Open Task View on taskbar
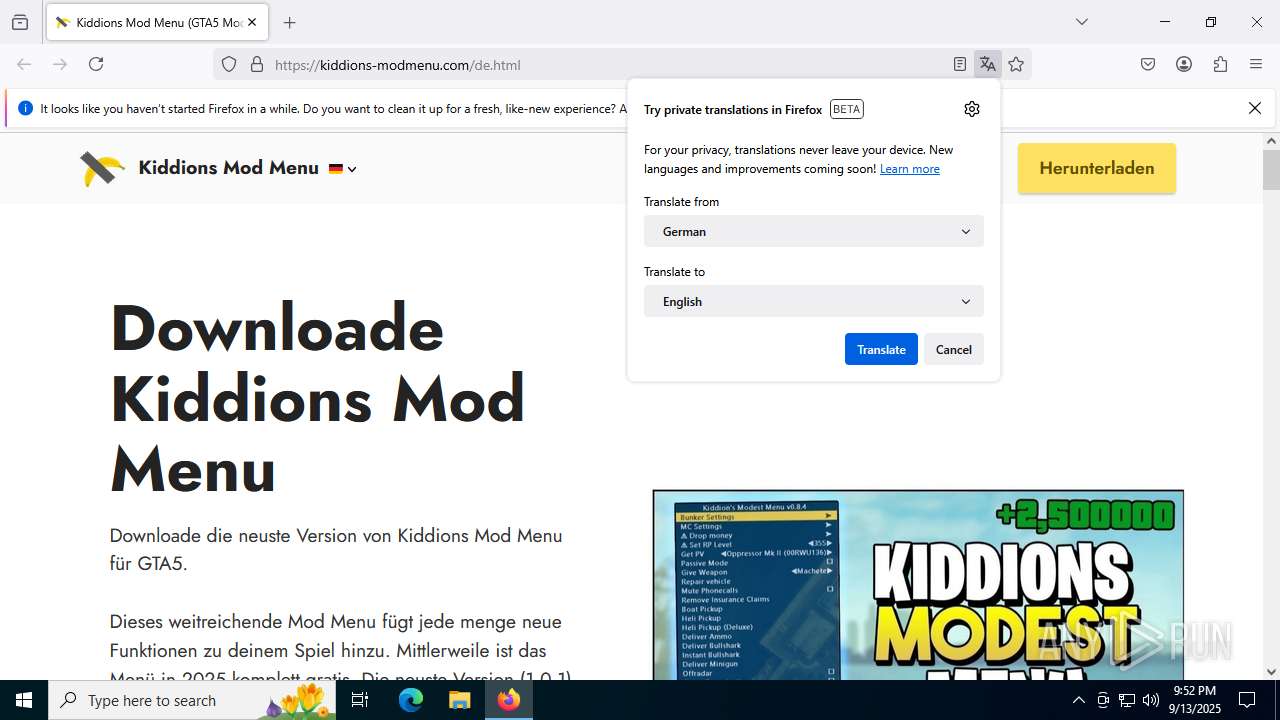Image resolution: width=1280 pixels, height=720 pixels. click(360, 700)
